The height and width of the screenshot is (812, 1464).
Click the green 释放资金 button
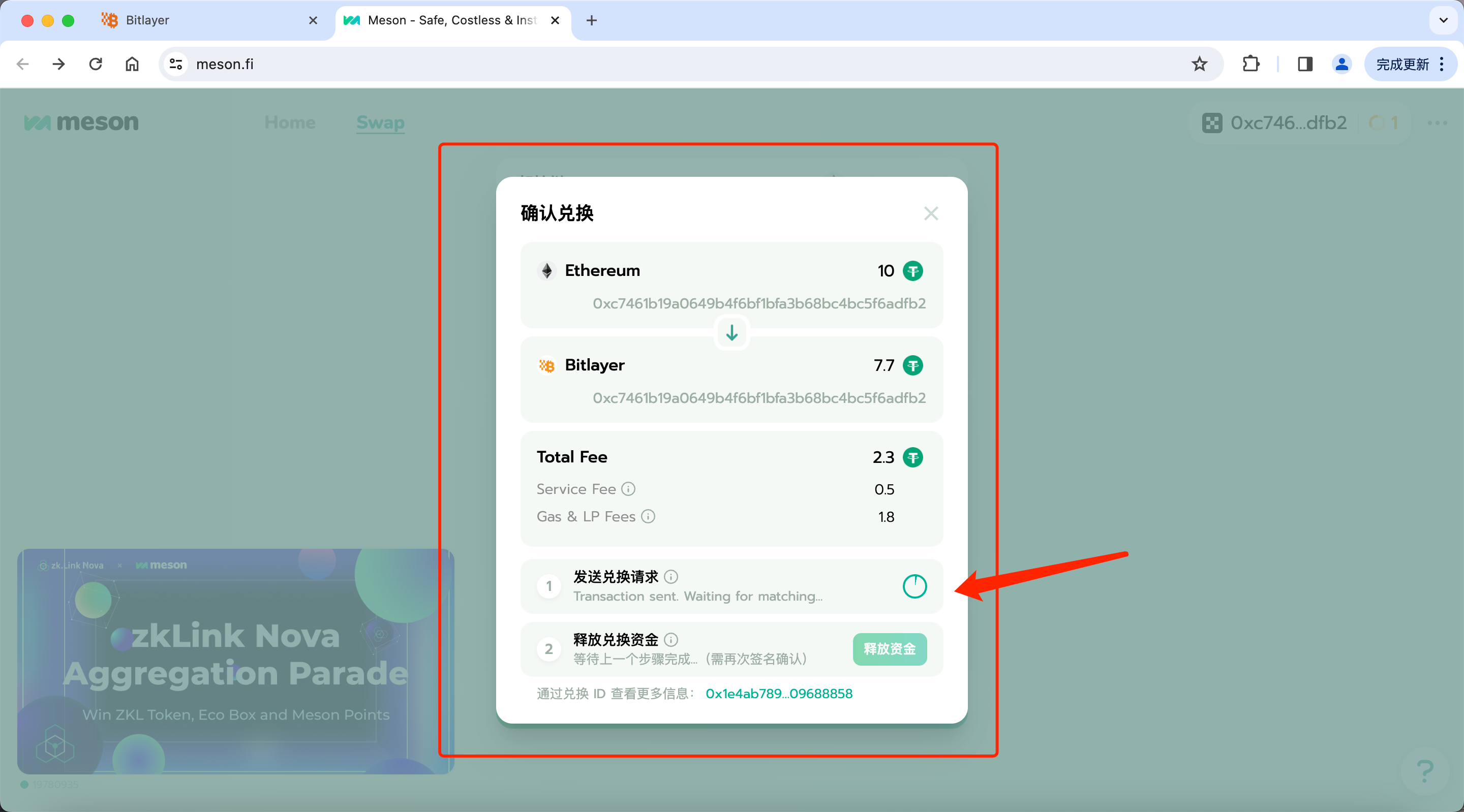[x=890, y=649]
